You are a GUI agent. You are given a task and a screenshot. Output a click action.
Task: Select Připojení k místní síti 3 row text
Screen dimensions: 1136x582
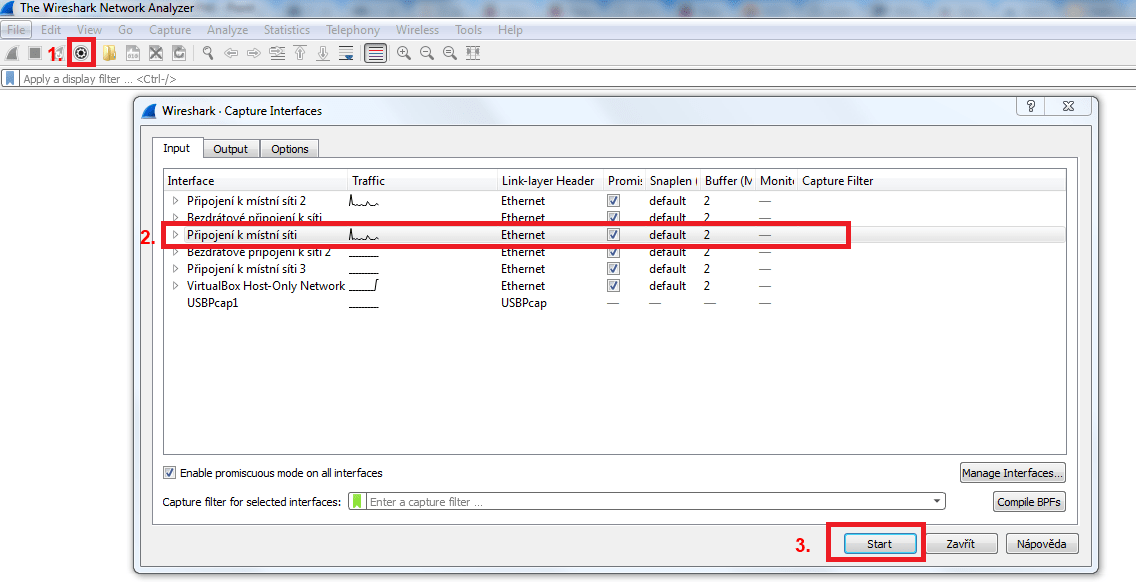click(246, 269)
